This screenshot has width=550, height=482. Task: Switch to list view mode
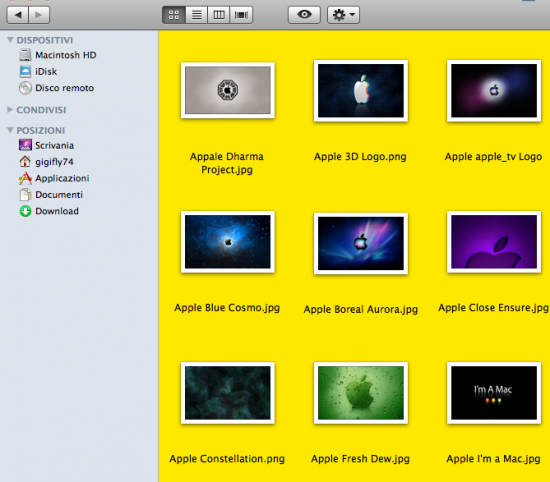pyautogui.click(x=196, y=15)
